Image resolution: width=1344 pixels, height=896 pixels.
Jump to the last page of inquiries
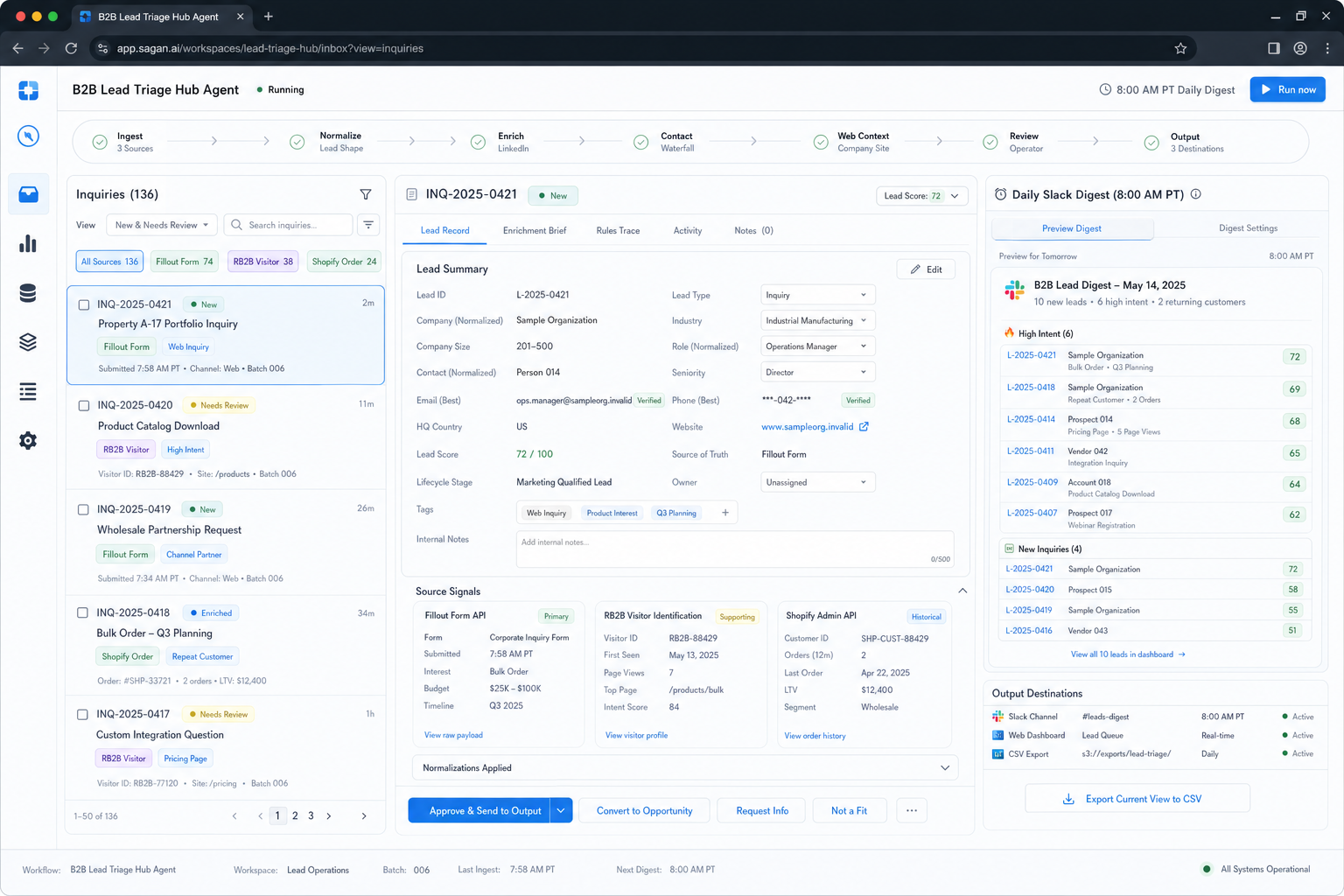click(x=364, y=815)
